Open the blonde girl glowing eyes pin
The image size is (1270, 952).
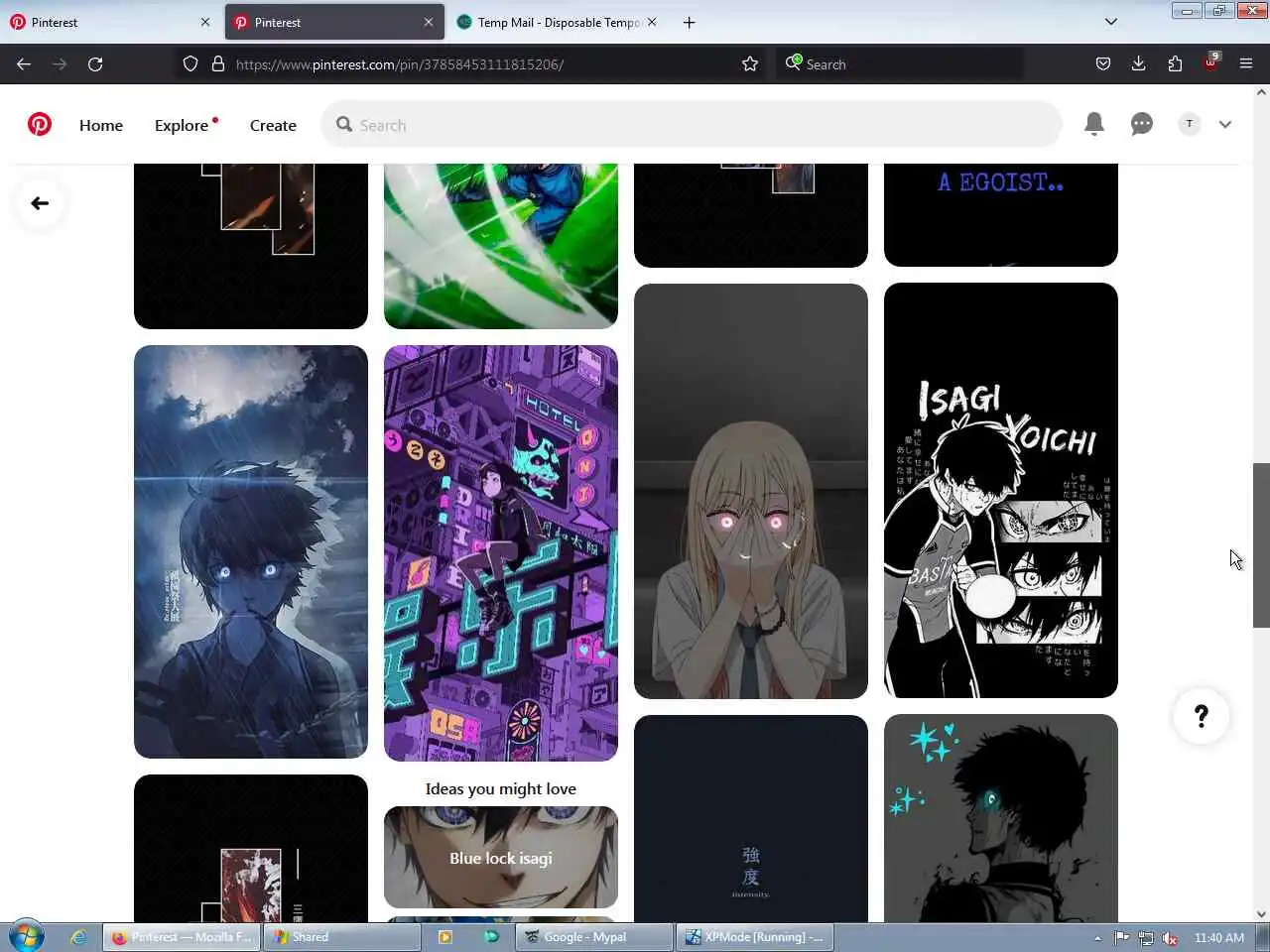(750, 491)
